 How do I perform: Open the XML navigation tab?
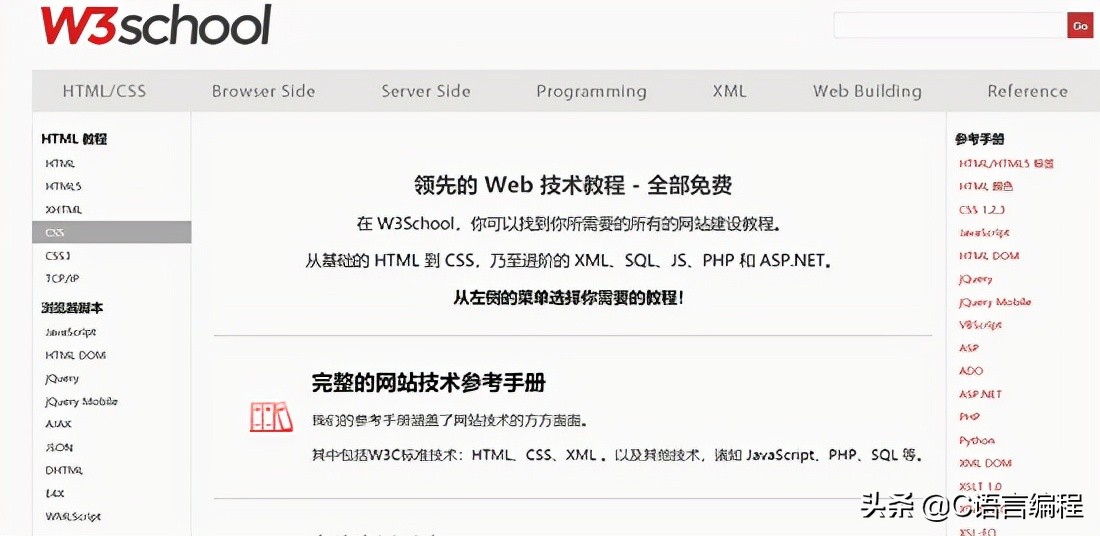(x=730, y=91)
